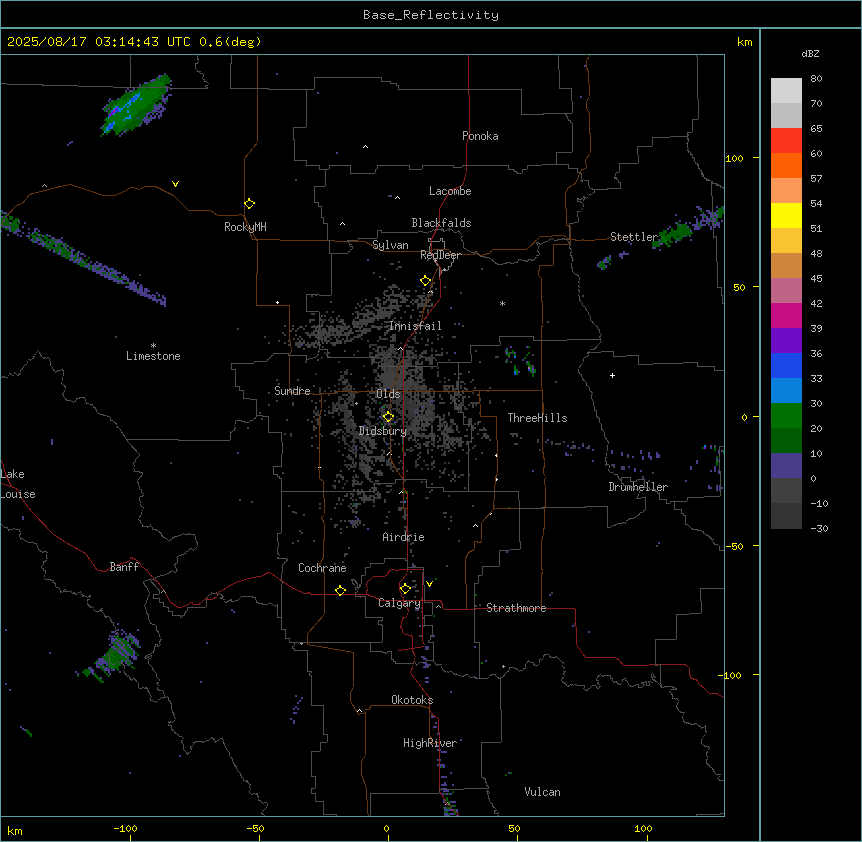Click the Cochrane label

coord(322,568)
